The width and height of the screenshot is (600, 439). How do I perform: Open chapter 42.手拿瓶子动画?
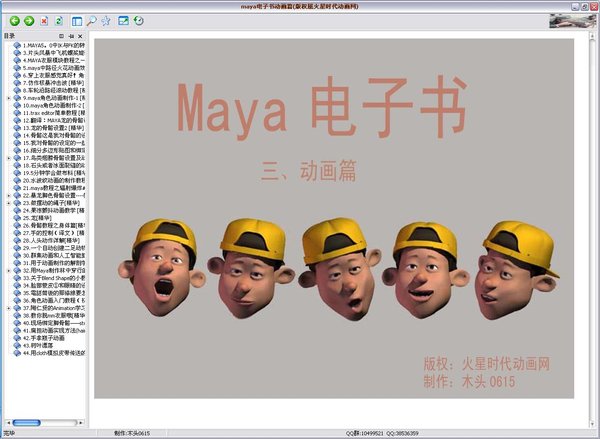coord(44,338)
